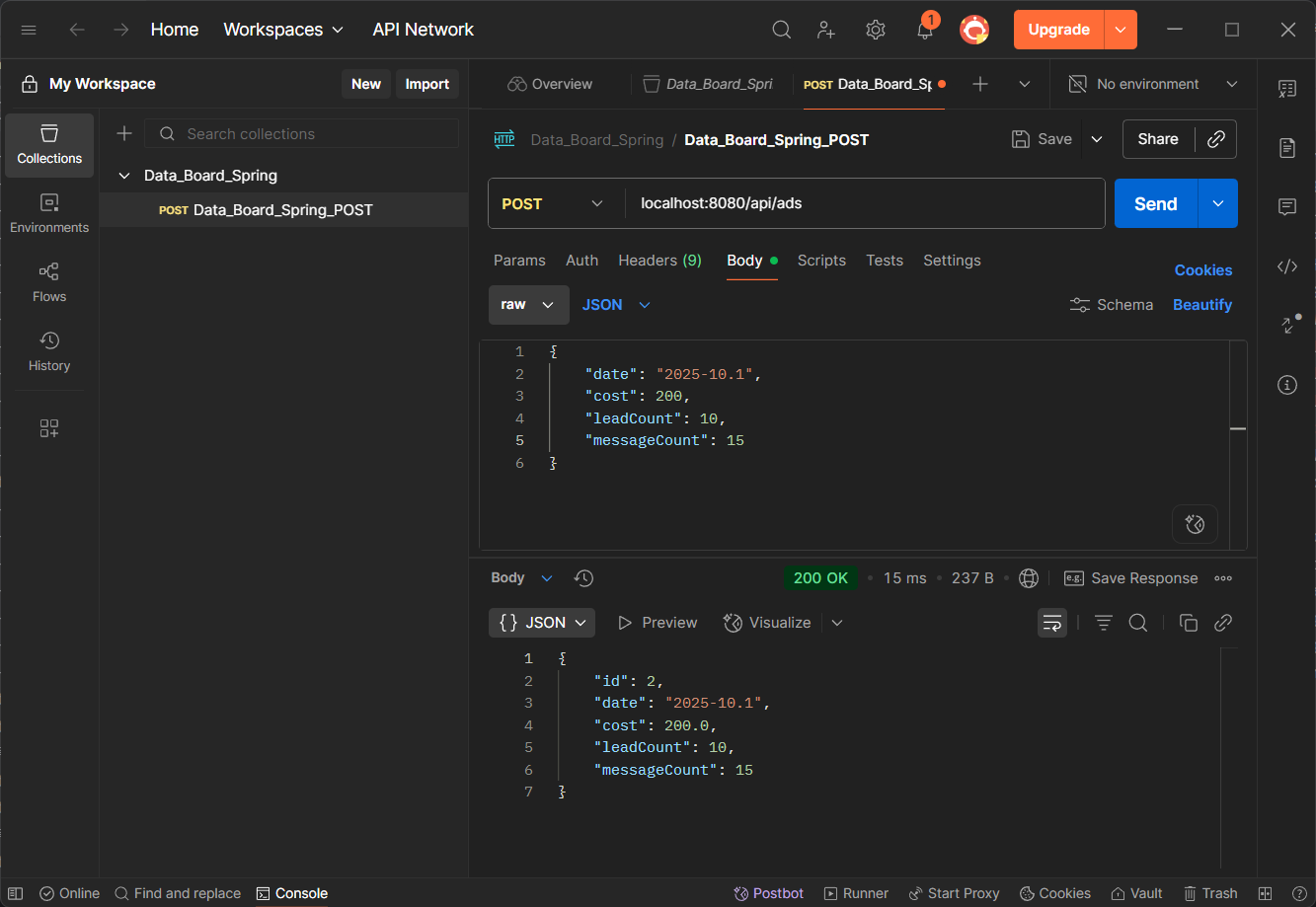Click the Save button
Screen dimensions: 1316x907
tap(1043, 139)
